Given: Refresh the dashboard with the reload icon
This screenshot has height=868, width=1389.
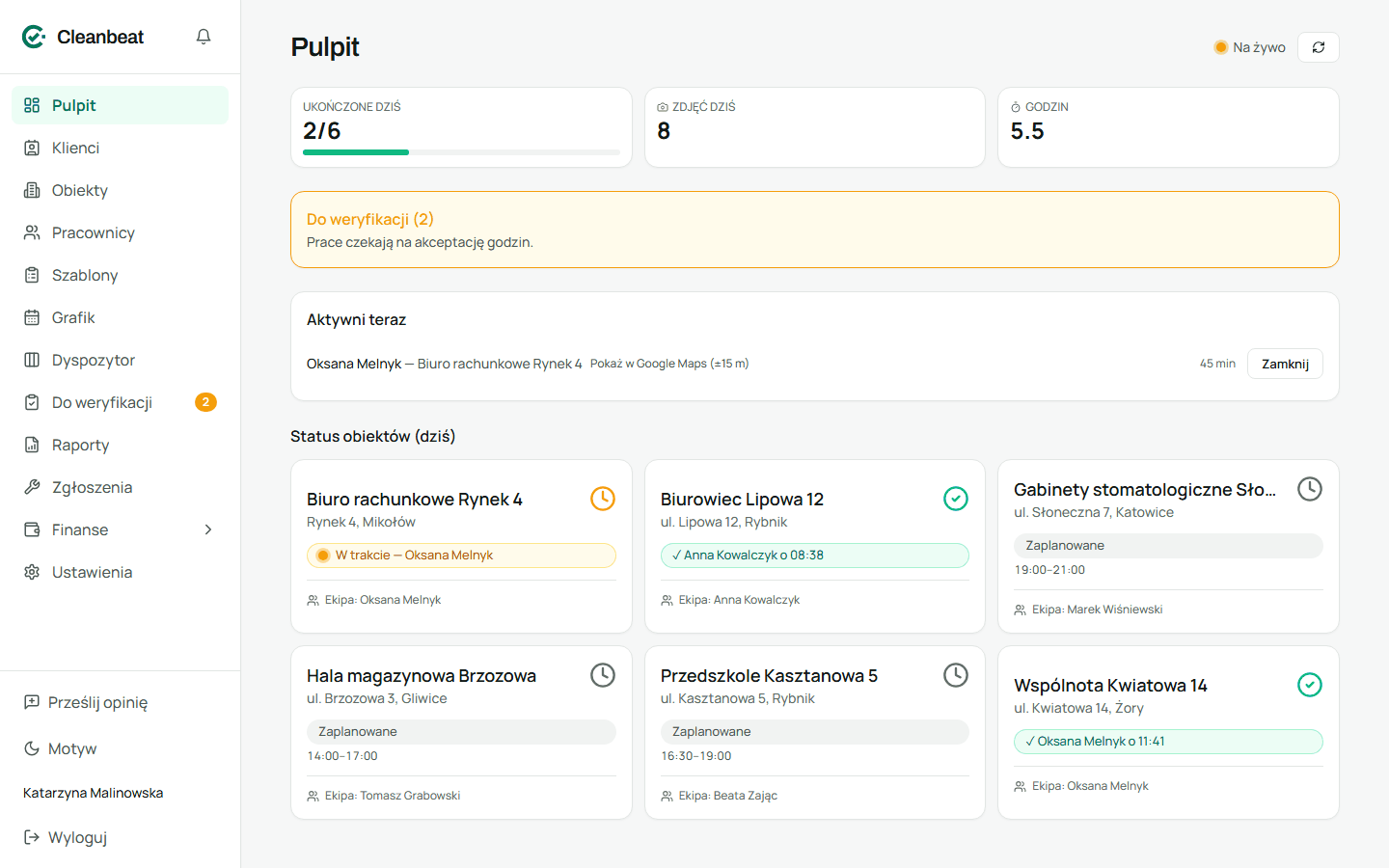Looking at the screenshot, I should click(x=1319, y=47).
